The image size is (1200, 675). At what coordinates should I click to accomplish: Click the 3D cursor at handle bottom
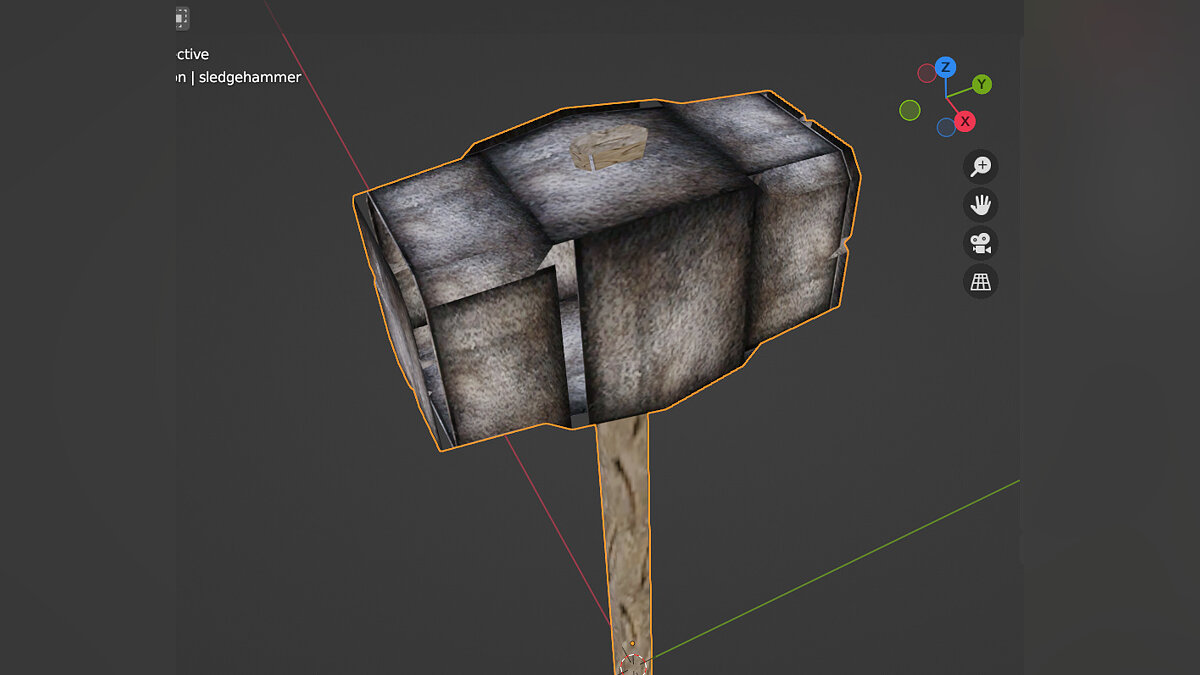click(632, 662)
